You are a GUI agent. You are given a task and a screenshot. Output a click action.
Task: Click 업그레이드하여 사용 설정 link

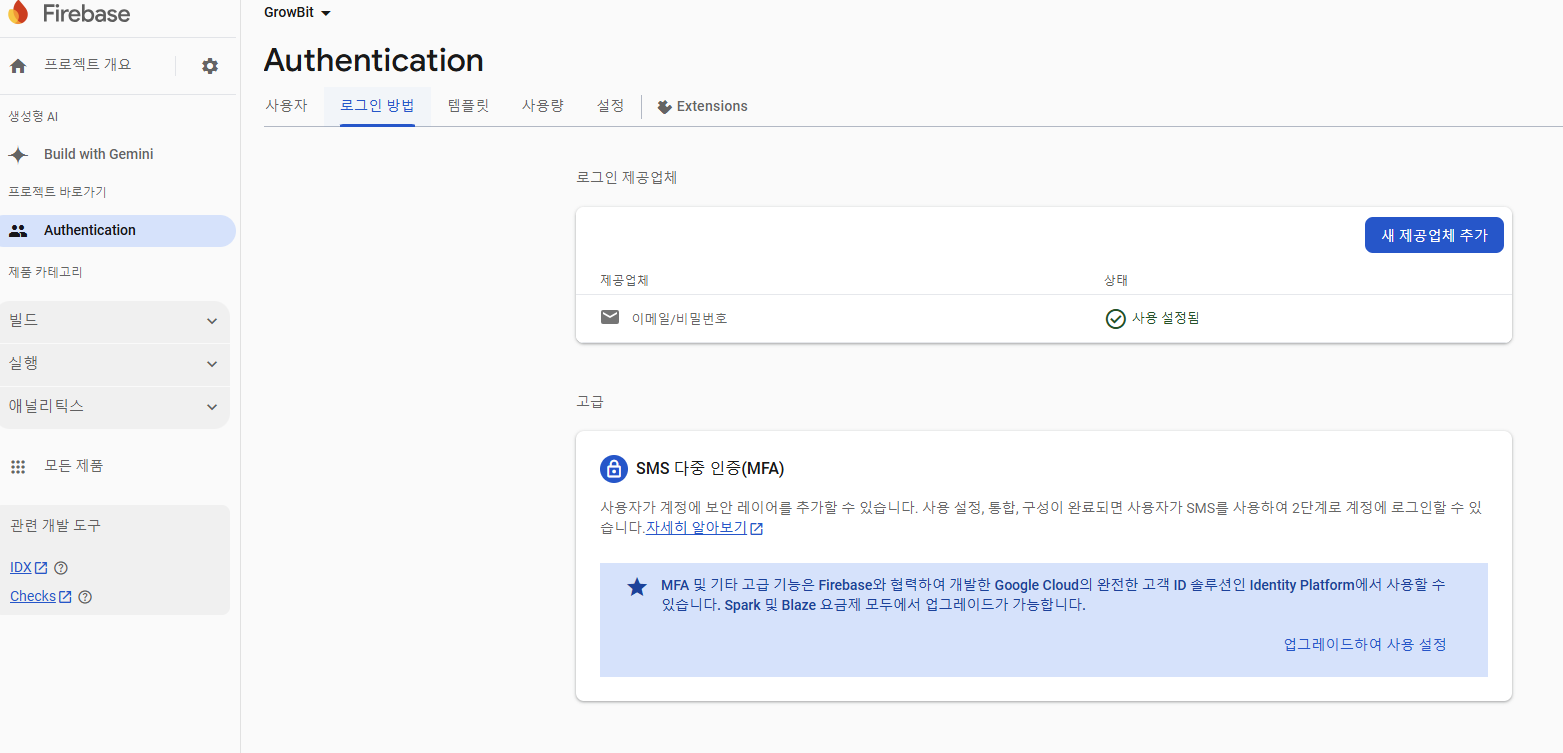coord(1365,645)
